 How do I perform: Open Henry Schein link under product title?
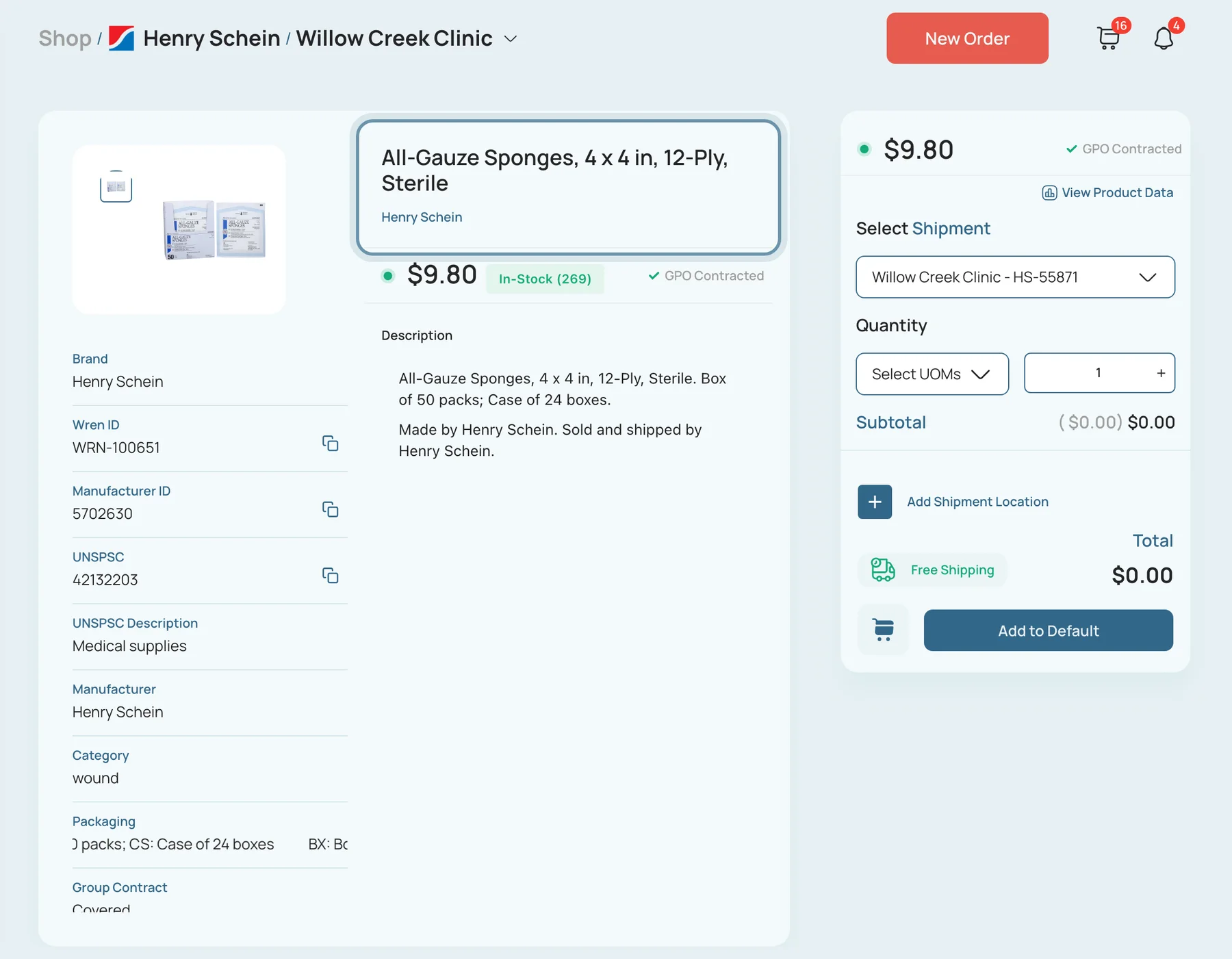[x=422, y=217]
